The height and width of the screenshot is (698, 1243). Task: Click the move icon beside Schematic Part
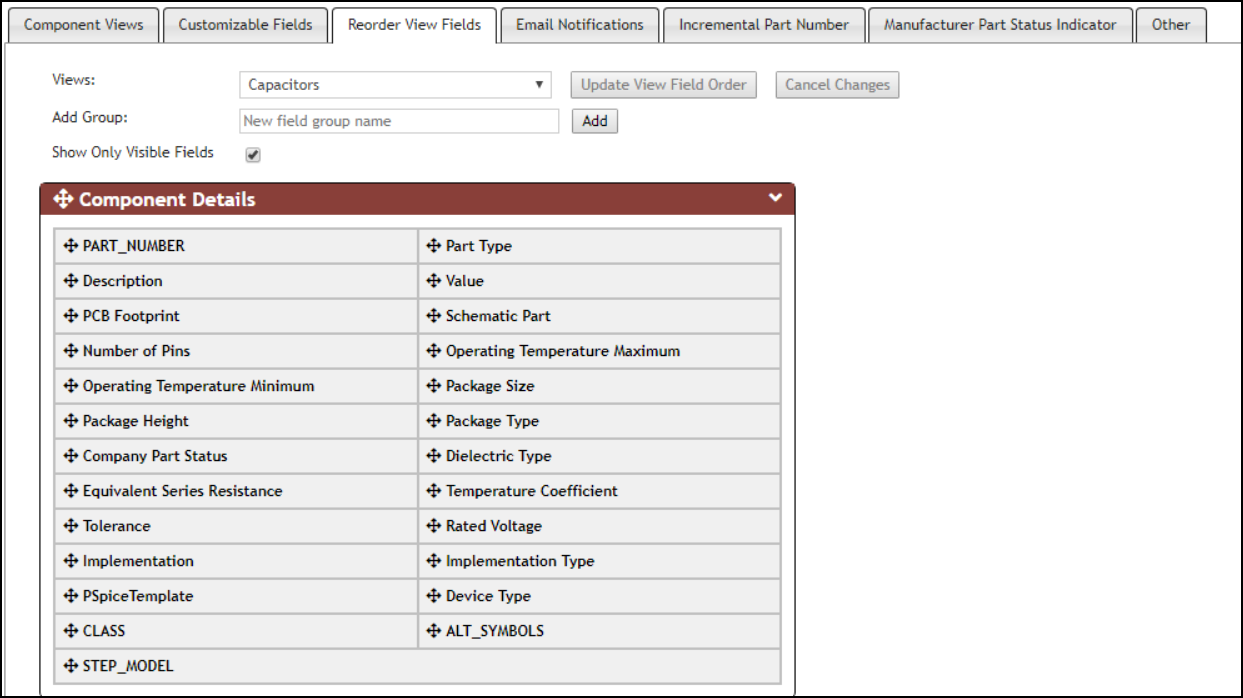433,316
